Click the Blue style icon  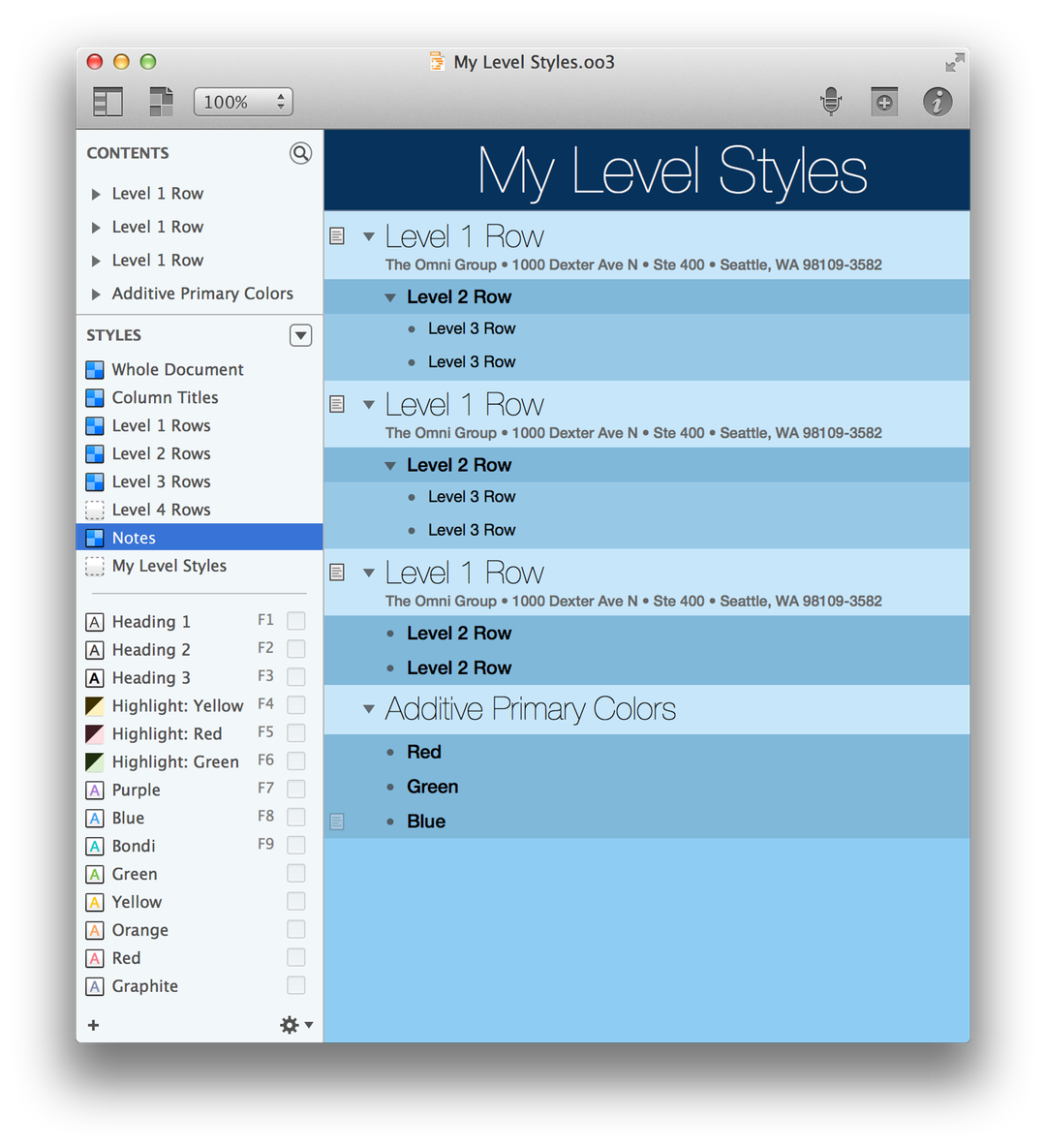[94, 819]
